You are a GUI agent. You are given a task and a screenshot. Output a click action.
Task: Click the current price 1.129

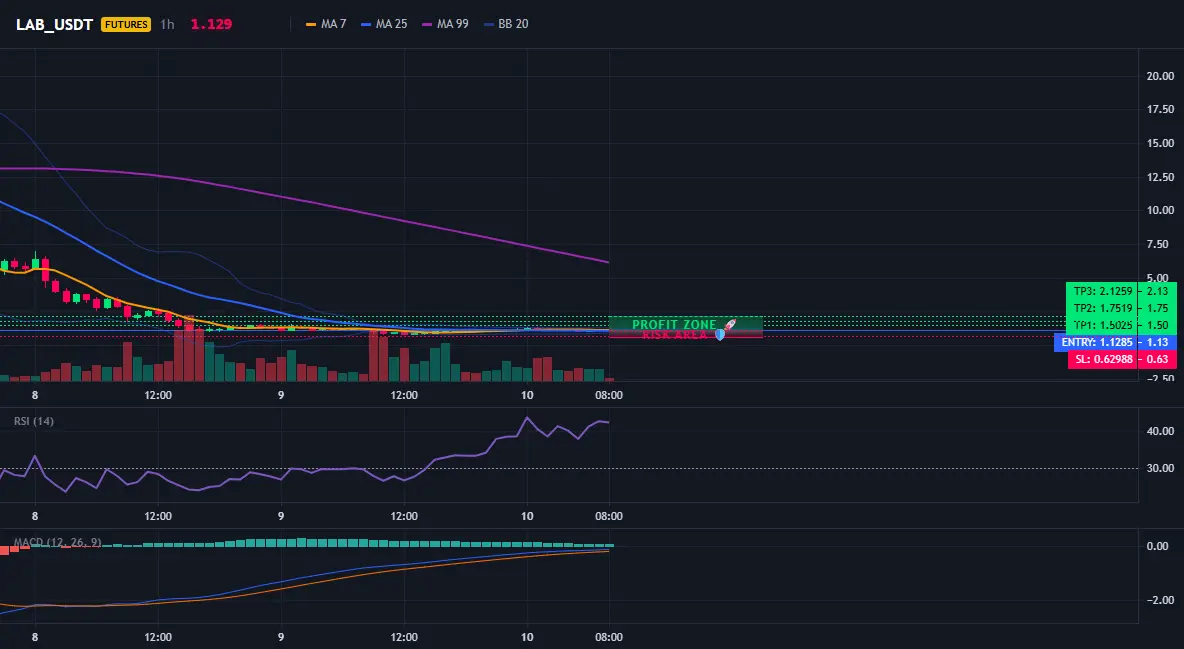pos(211,24)
